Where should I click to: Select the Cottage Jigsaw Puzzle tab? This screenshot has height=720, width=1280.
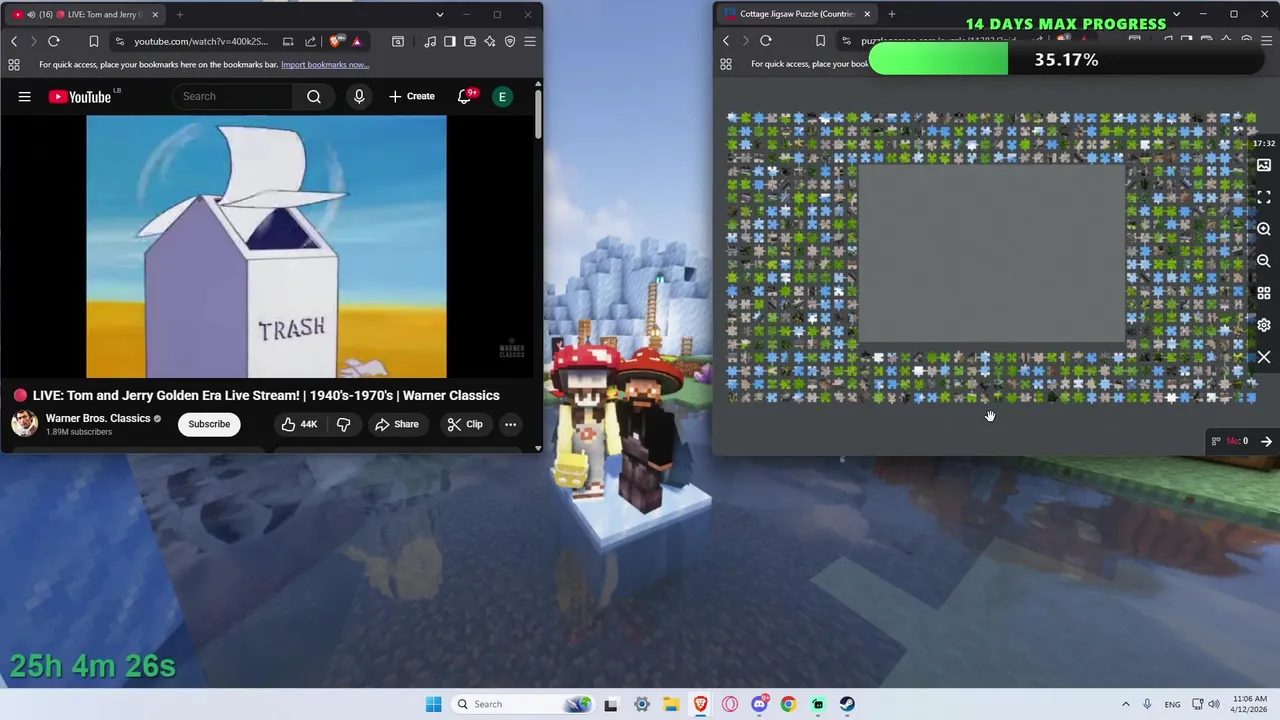(797, 14)
